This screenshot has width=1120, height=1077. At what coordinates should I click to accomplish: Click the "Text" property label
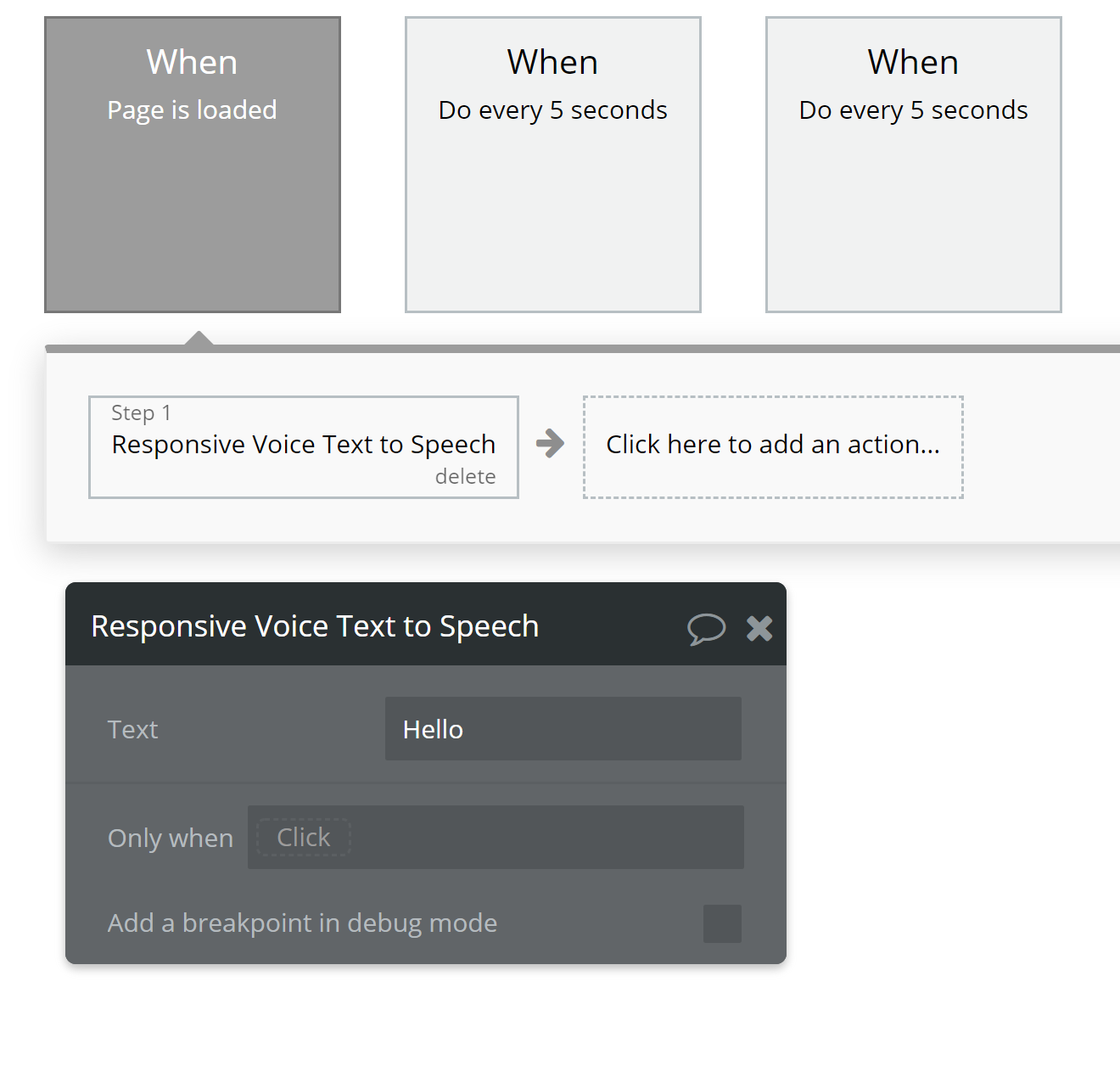pos(133,730)
